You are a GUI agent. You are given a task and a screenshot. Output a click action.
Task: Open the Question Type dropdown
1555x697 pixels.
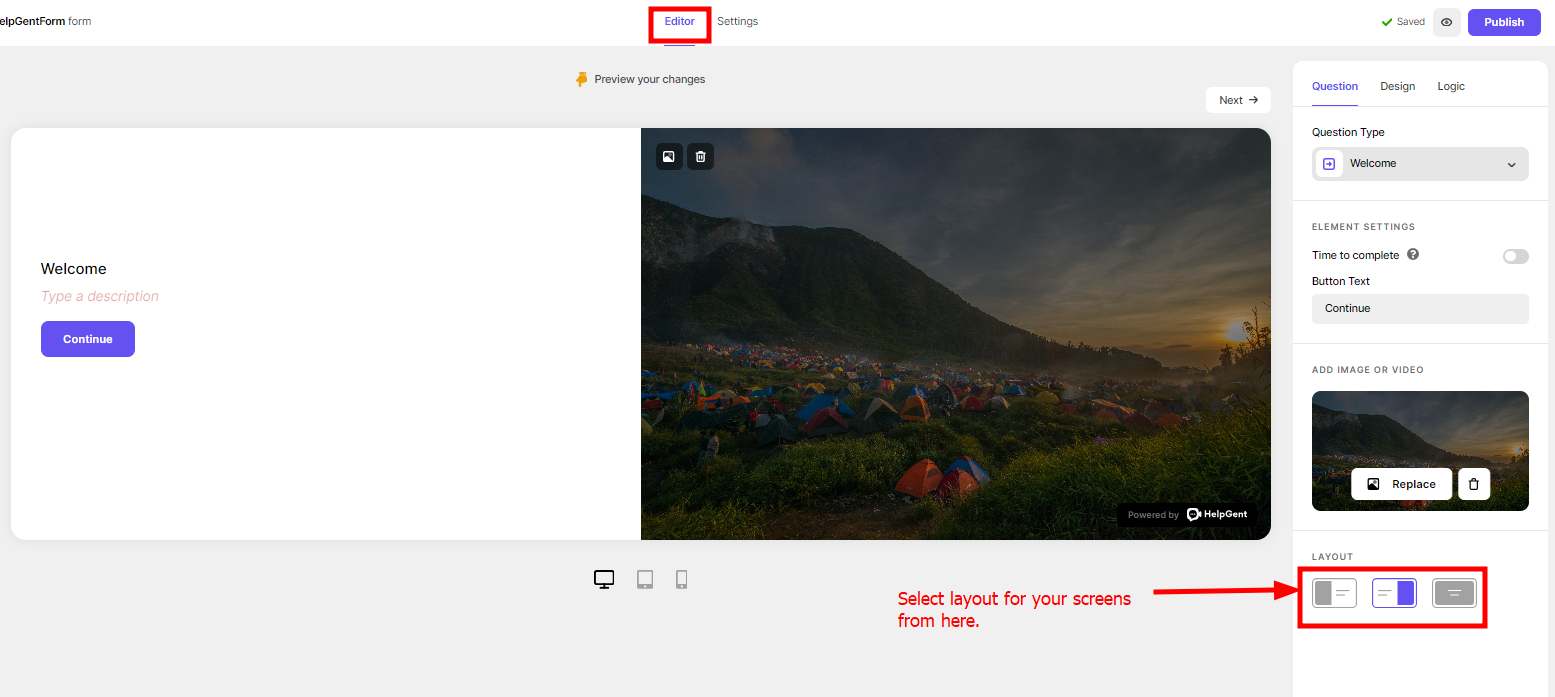coord(1420,164)
